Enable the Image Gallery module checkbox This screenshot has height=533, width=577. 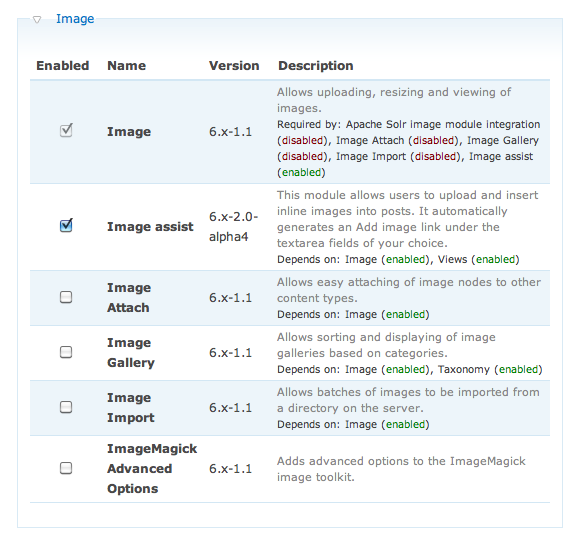tap(66, 352)
